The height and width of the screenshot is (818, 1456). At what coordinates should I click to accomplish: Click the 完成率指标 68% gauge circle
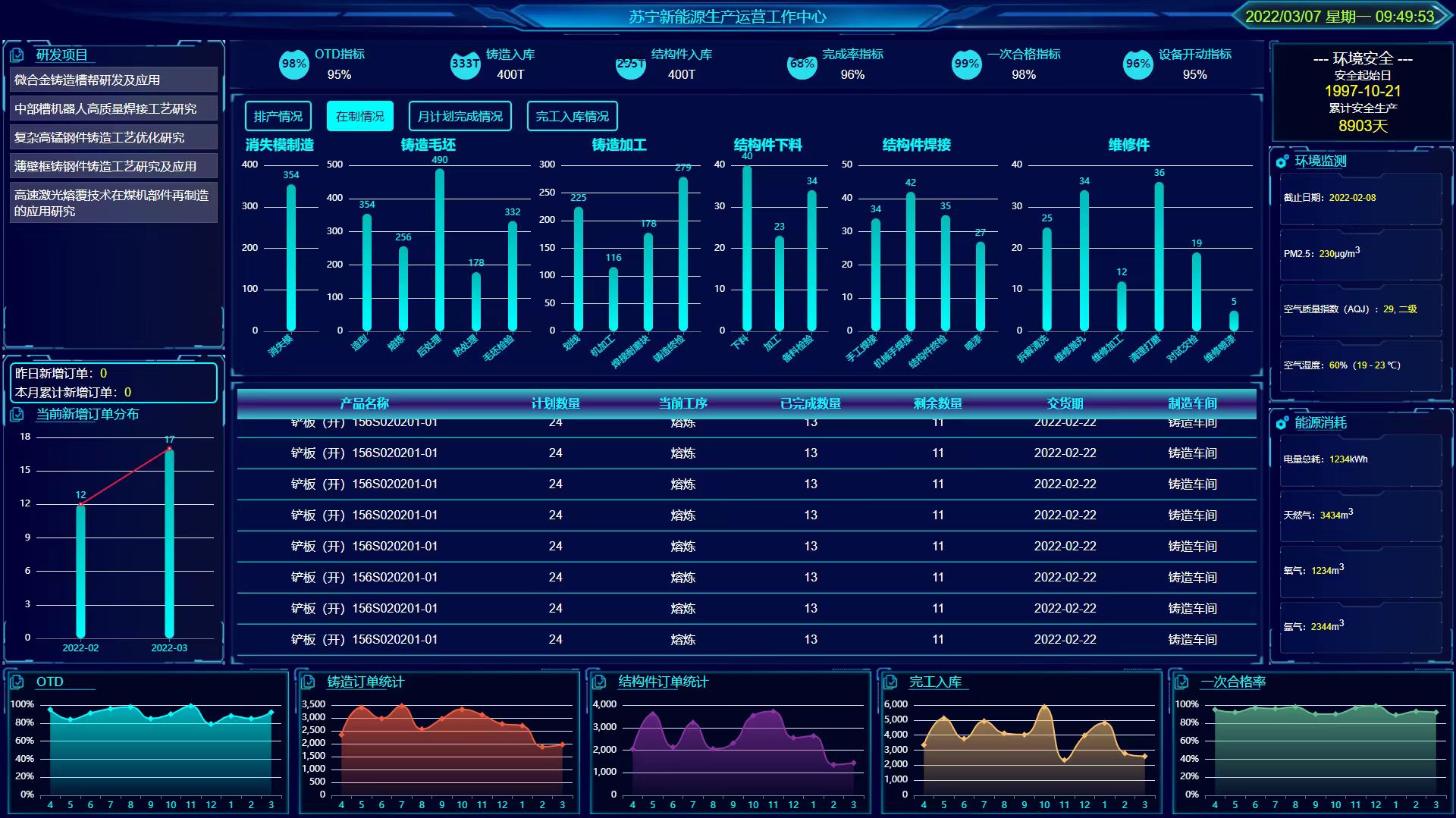pos(802,65)
